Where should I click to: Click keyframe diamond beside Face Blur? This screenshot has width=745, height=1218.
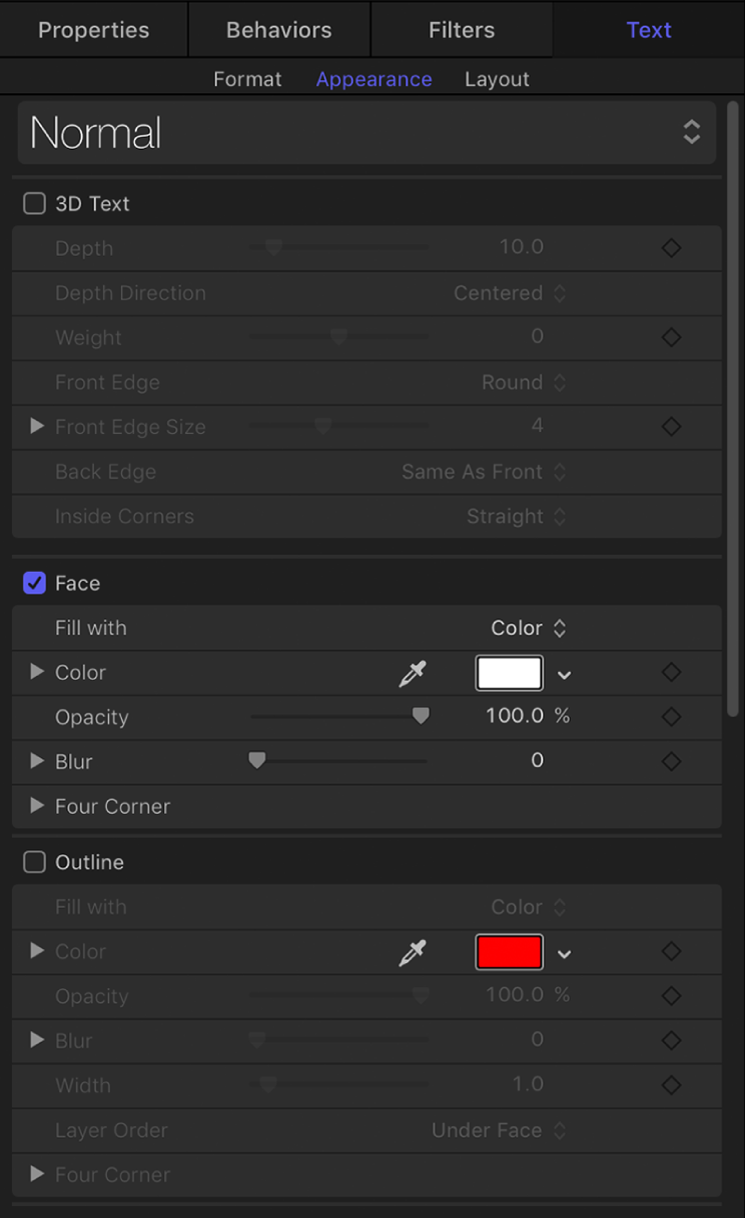click(x=672, y=762)
